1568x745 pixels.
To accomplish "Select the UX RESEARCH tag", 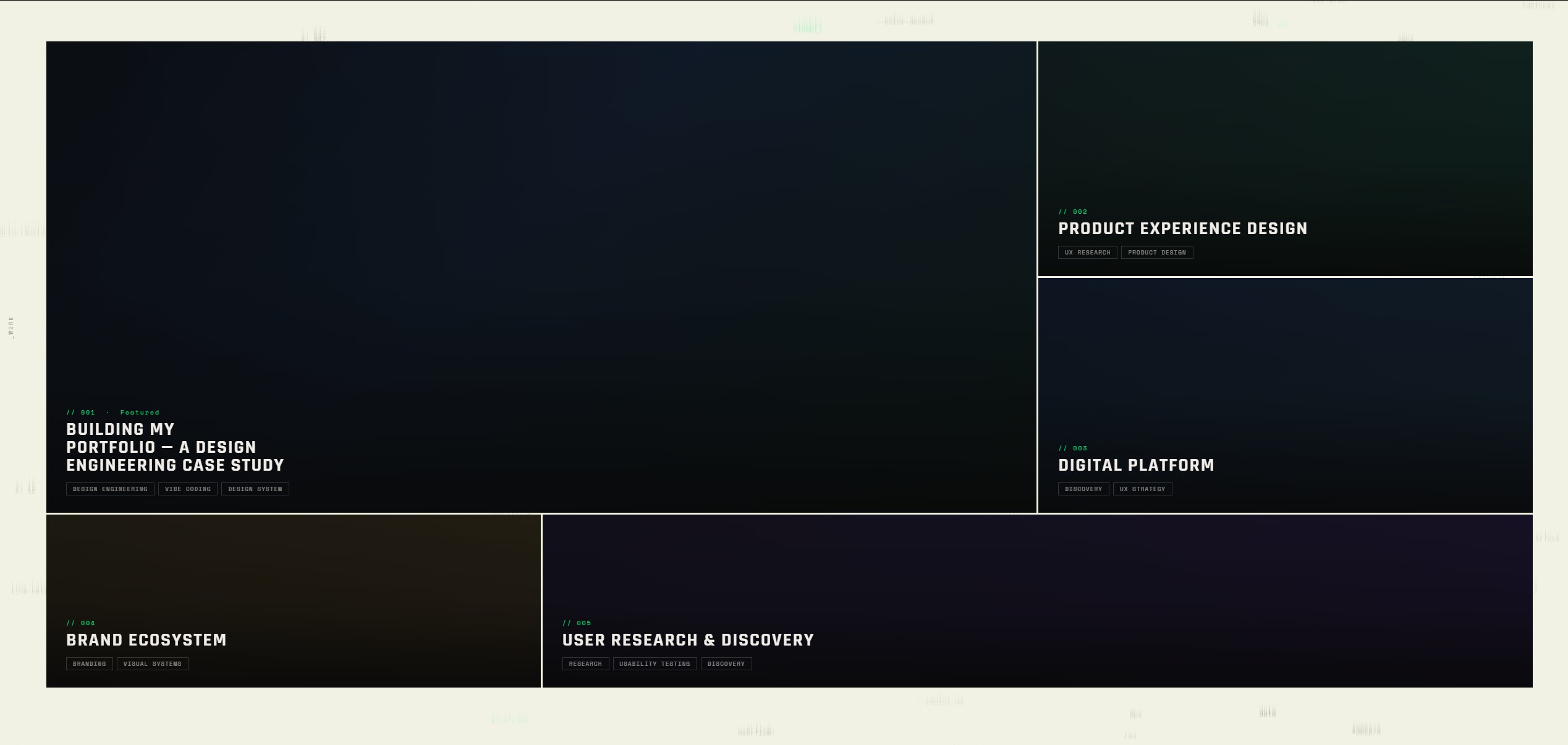I will (1087, 252).
